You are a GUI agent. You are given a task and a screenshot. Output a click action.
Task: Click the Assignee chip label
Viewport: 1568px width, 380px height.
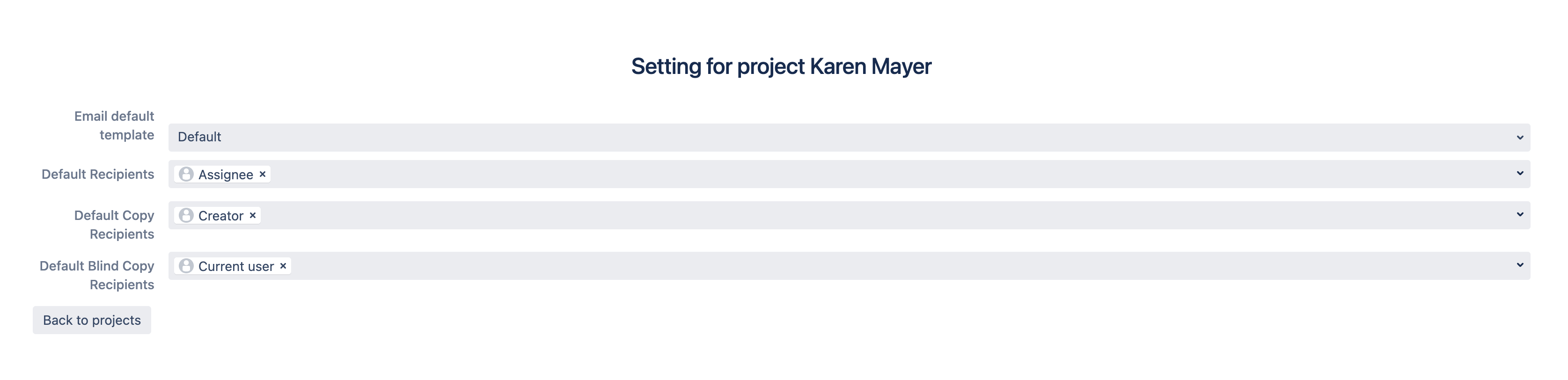coord(226,174)
